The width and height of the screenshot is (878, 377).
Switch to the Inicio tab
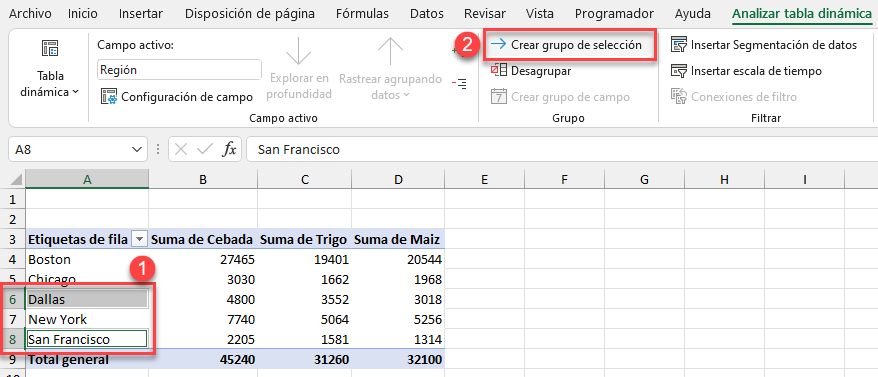pos(82,13)
